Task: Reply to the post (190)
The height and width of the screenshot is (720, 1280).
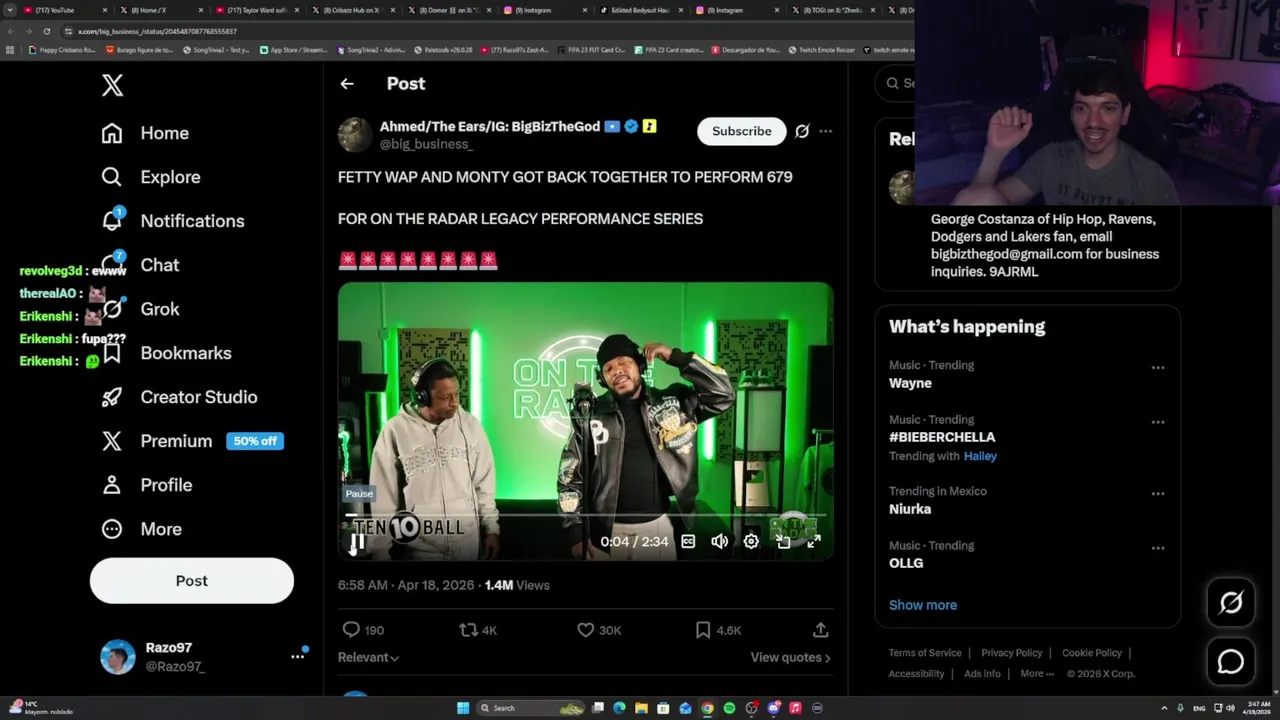Action: click(x=363, y=630)
